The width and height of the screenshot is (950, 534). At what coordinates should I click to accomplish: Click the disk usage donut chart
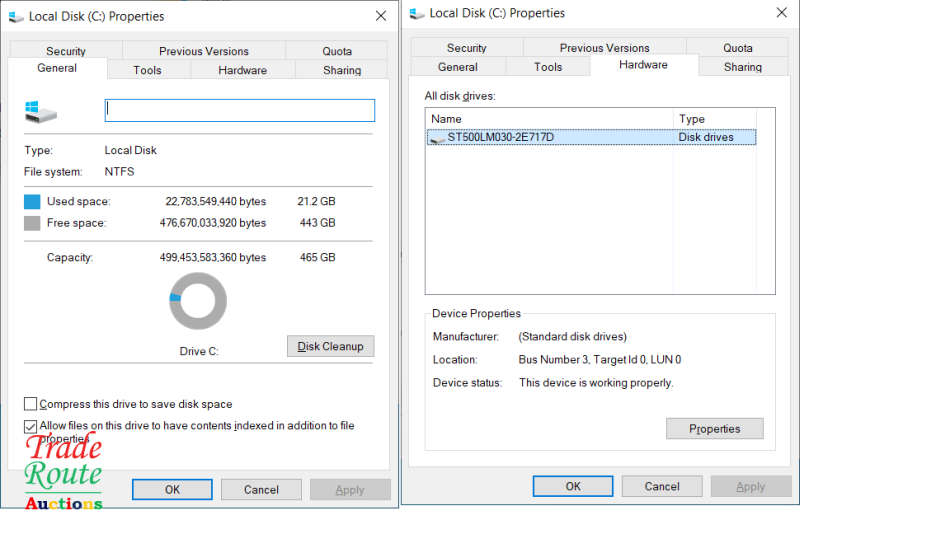198,300
